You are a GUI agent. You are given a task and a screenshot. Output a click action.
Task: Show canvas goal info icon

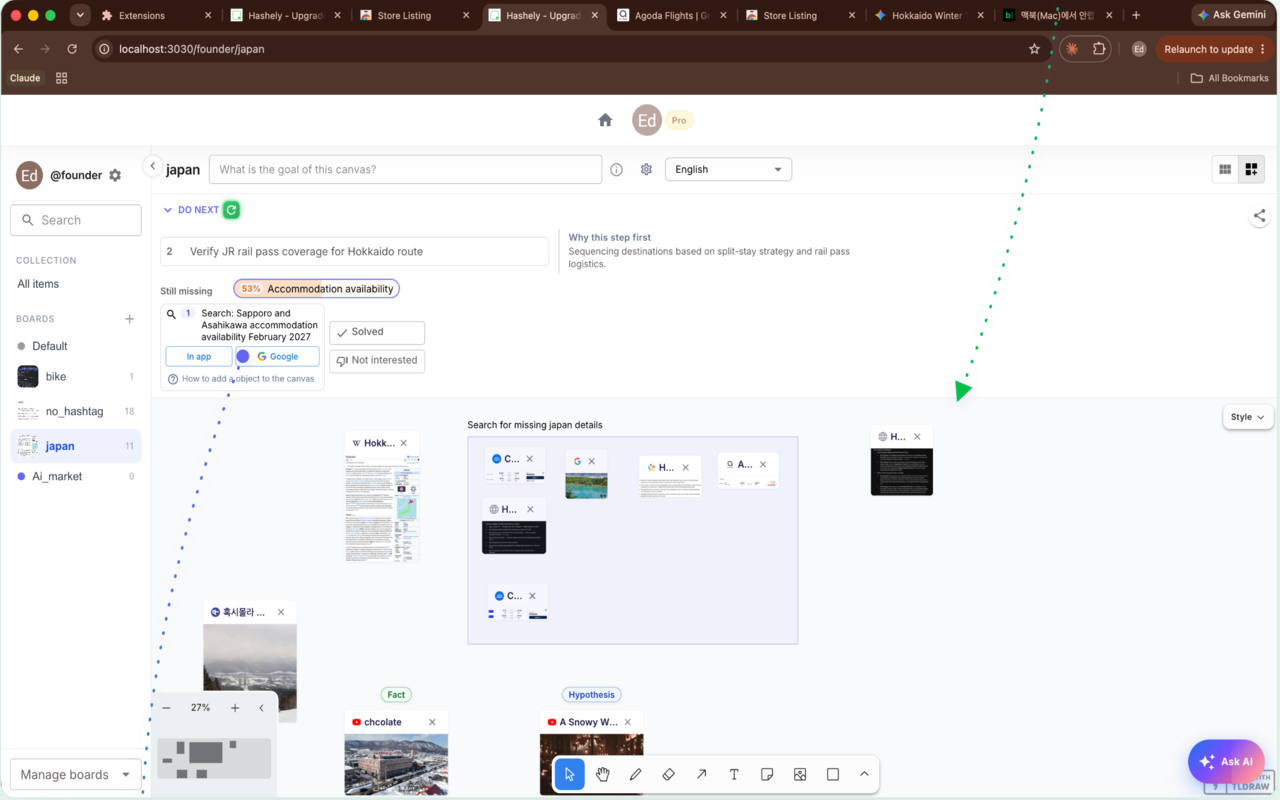(616, 169)
